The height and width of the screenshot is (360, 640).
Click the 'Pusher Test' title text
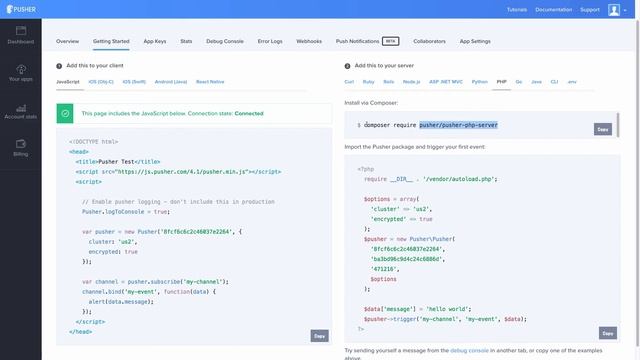pyautogui.click(x=116, y=162)
